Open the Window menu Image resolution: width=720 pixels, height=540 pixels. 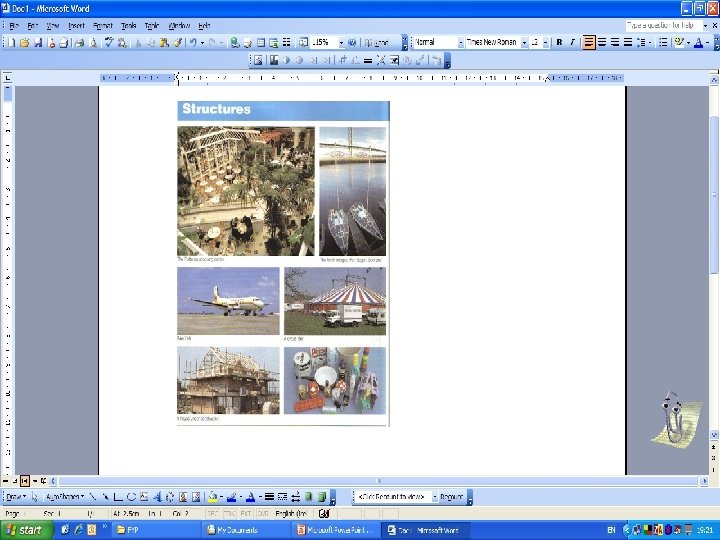[x=179, y=26]
